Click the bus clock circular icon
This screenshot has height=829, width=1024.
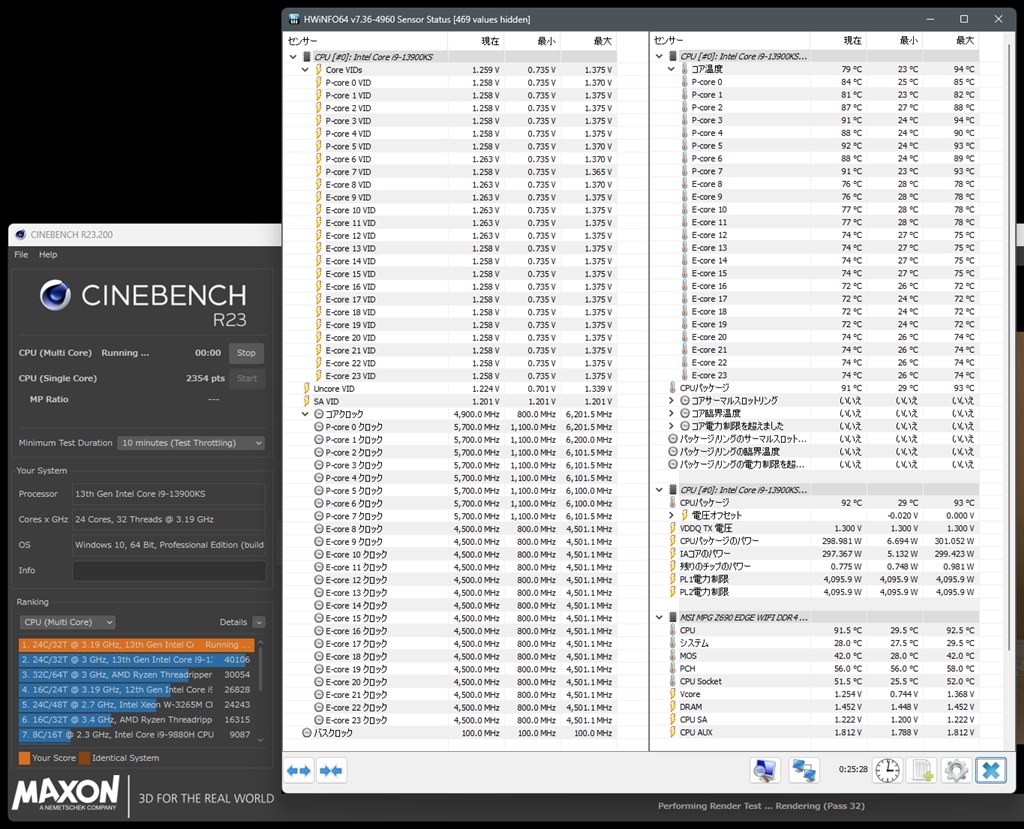pyautogui.click(x=306, y=733)
